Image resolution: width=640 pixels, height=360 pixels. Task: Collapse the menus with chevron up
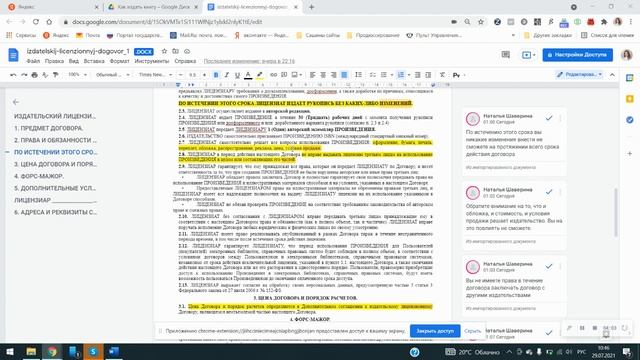coord(612,75)
